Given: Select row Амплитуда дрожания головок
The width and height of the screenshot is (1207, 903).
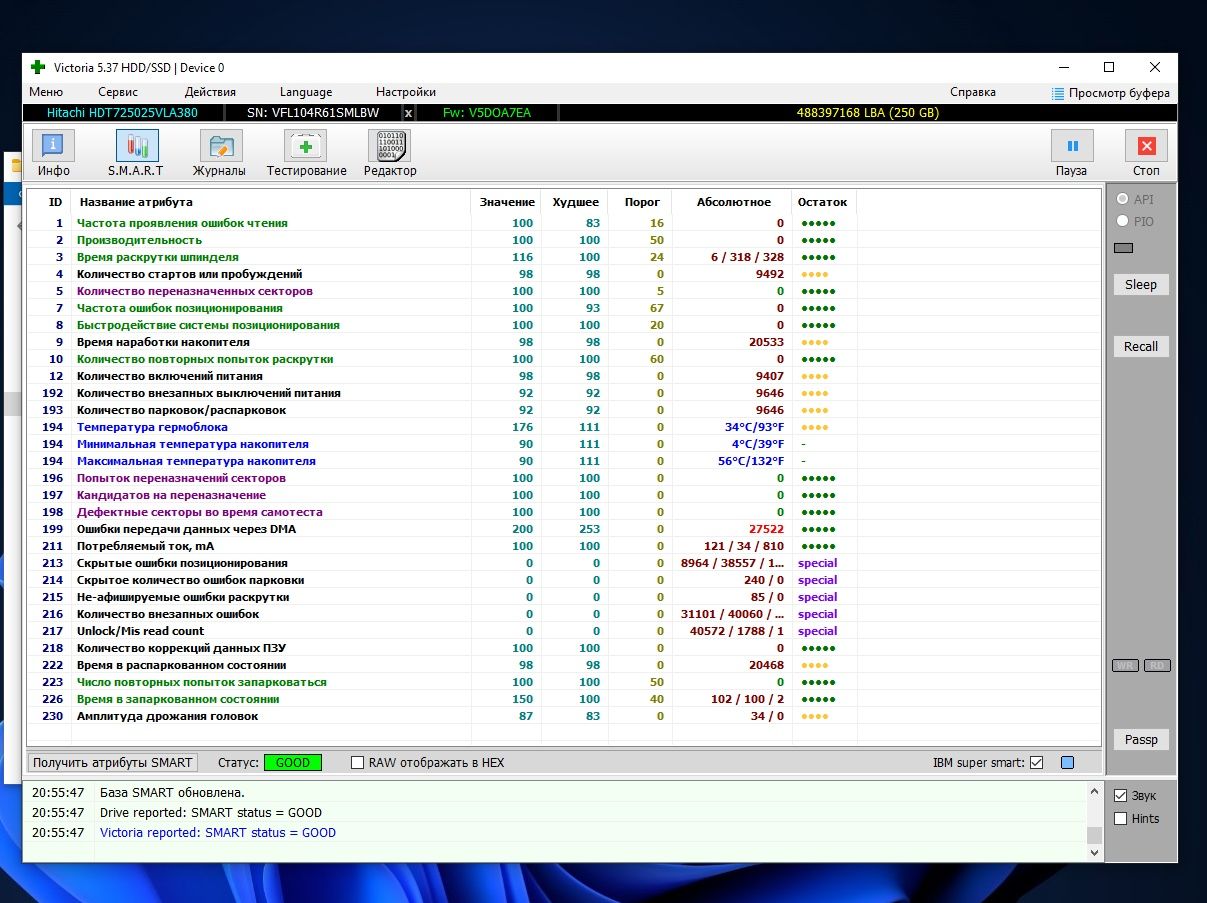Looking at the screenshot, I should click(442, 716).
